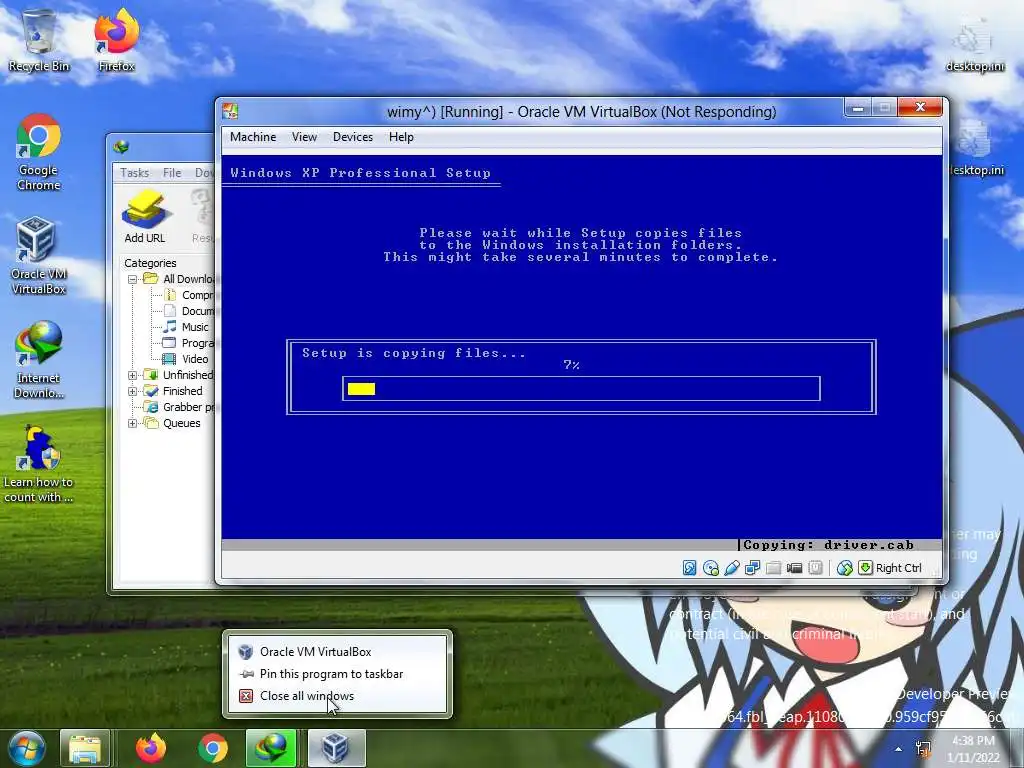Expand the Queues category node
The width and height of the screenshot is (1024, 768).
pos(132,423)
